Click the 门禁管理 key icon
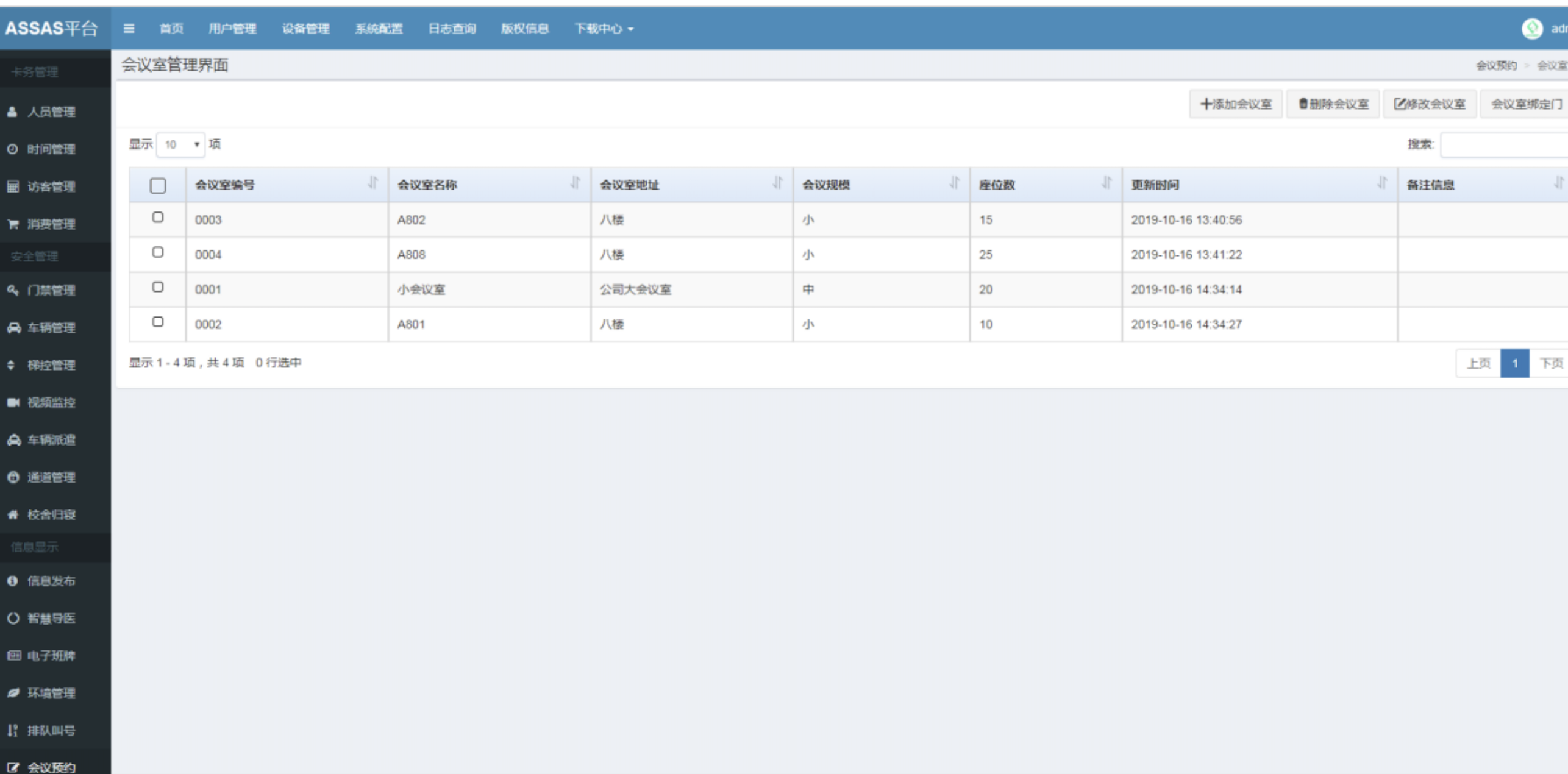1568x774 pixels. pyautogui.click(x=13, y=291)
